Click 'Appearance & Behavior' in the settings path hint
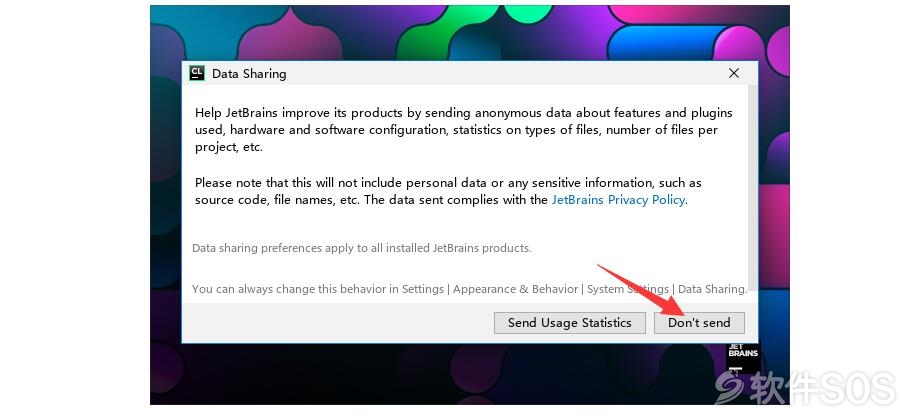910x415 pixels. pos(515,289)
